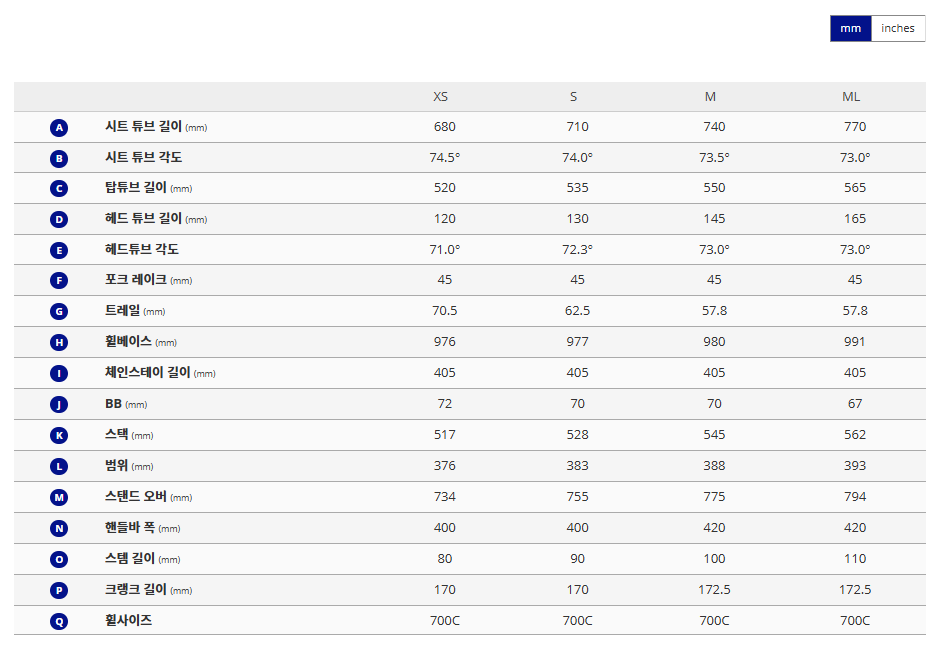The width and height of the screenshot is (938, 651).
Task: Click the letter E head tube angle icon
Action: 59,250
